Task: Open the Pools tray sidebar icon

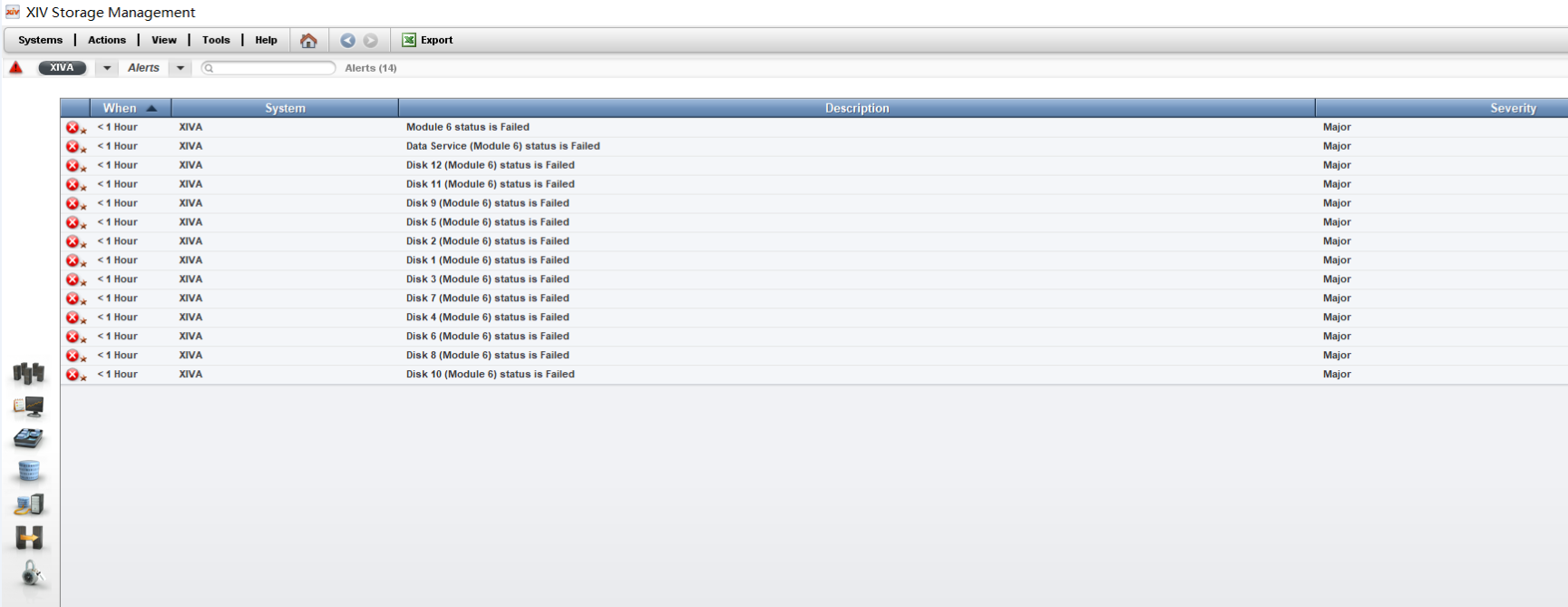Action: pos(29,439)
